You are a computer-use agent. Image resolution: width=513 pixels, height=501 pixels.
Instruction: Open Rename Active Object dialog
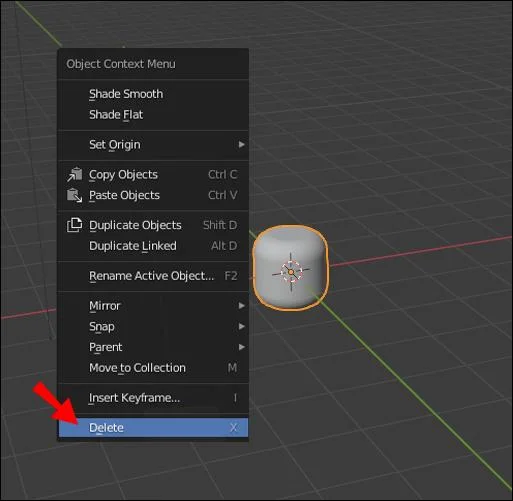click(x=153, y=276)
